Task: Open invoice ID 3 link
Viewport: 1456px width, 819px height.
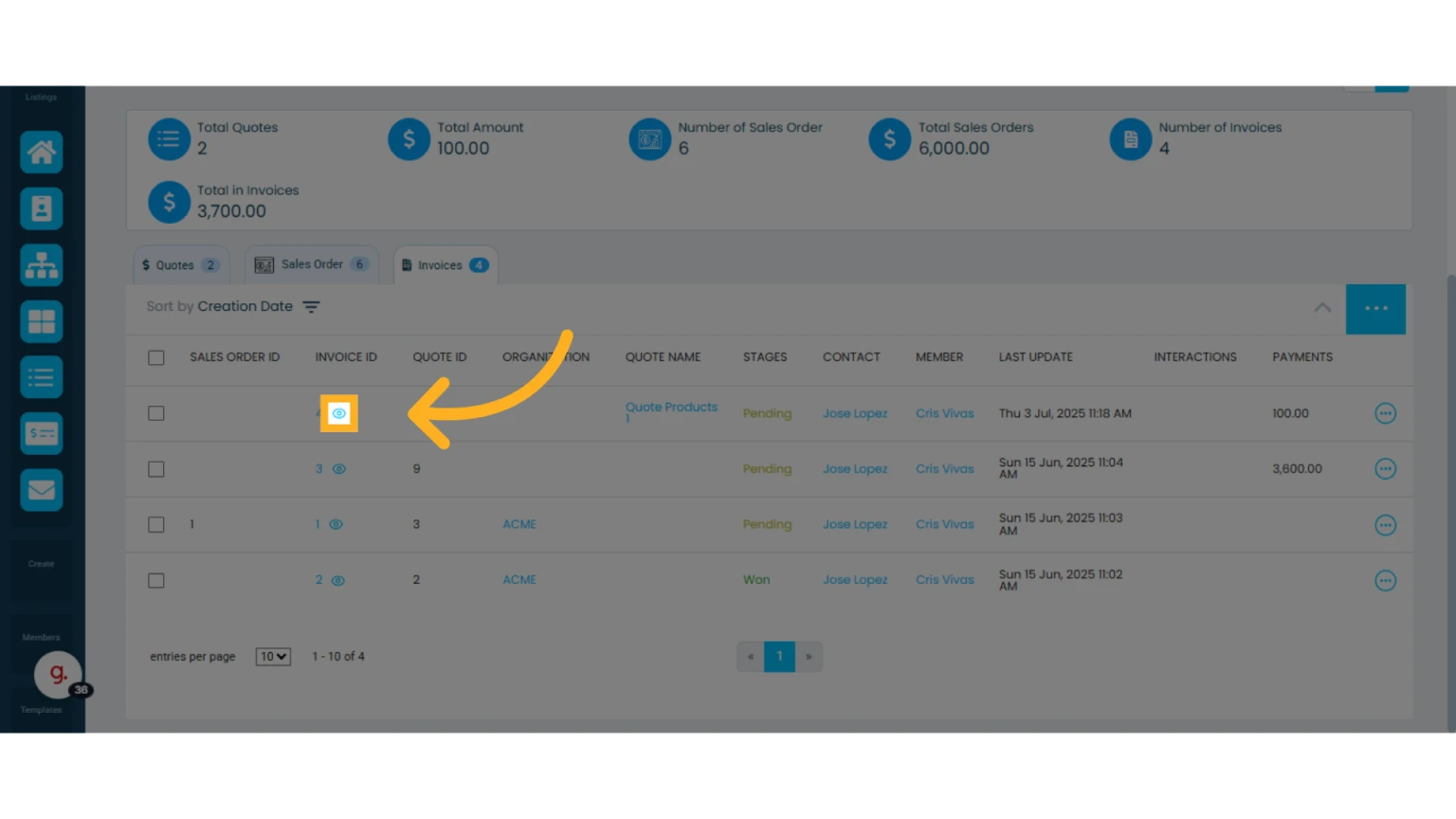Action: [318, 469]
